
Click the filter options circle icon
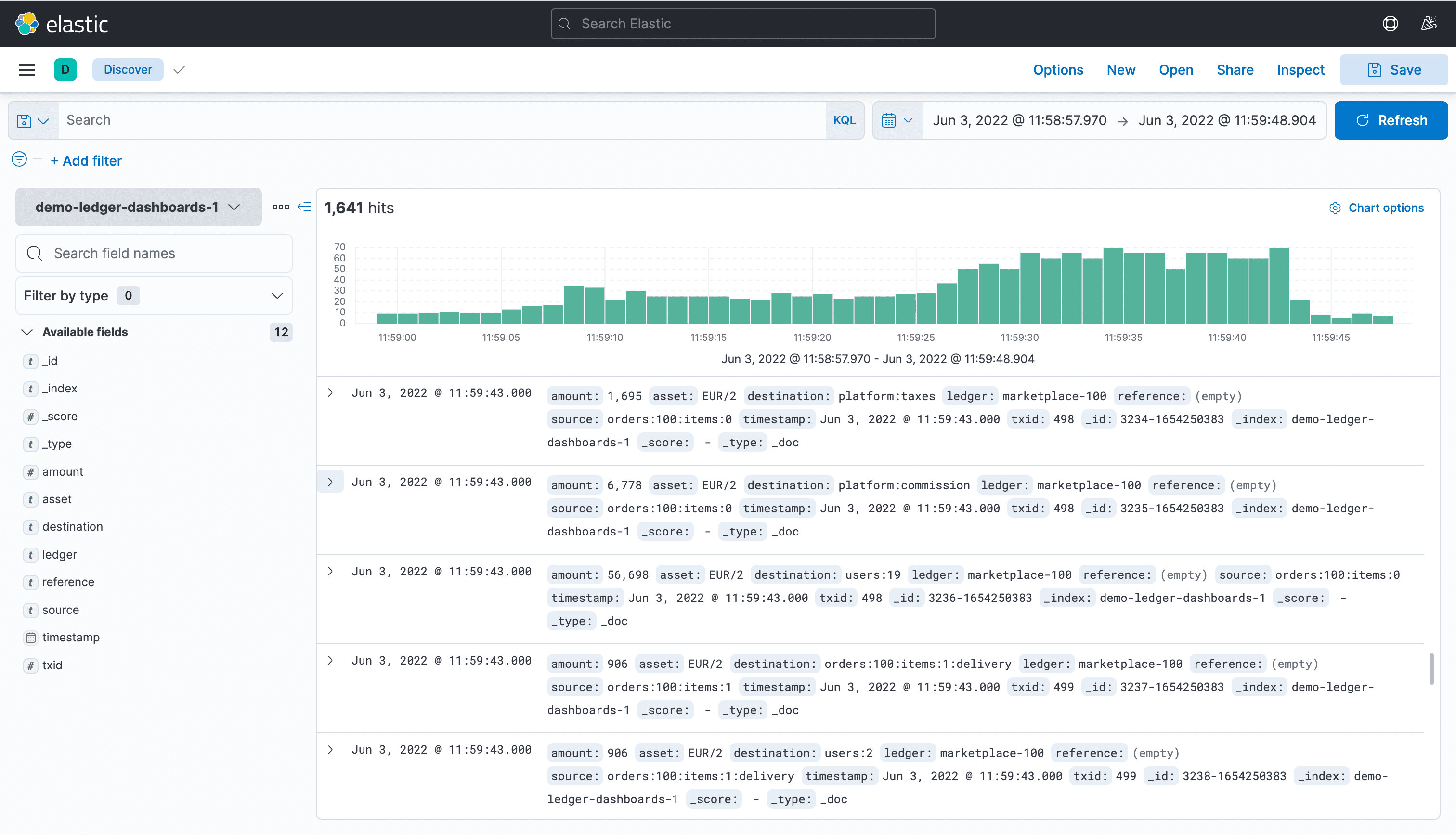19,159
